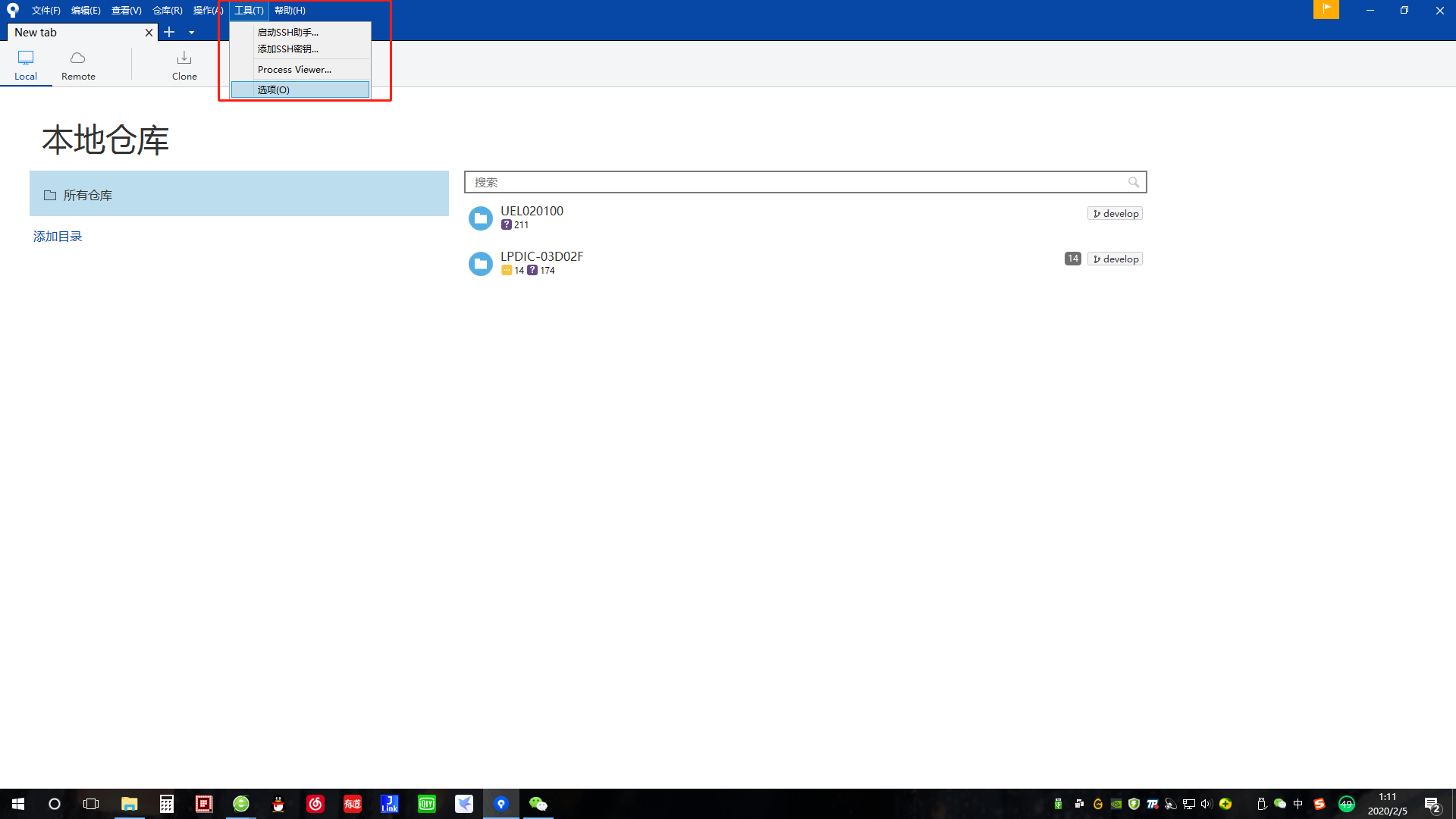Viewport: 1456px width, 819px height.
Task: Open J-Link app from taskbar
Action: pos(390,804)
